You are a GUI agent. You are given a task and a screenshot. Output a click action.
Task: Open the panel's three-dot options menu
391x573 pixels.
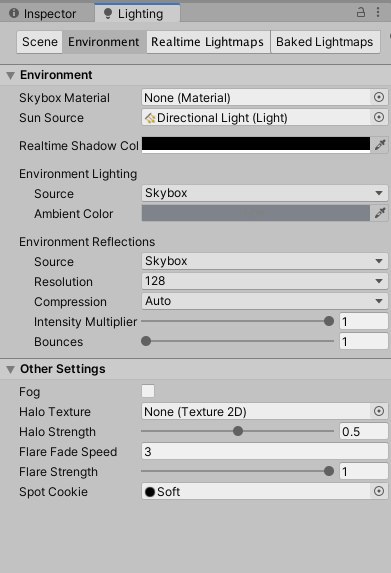coord(378,12)
